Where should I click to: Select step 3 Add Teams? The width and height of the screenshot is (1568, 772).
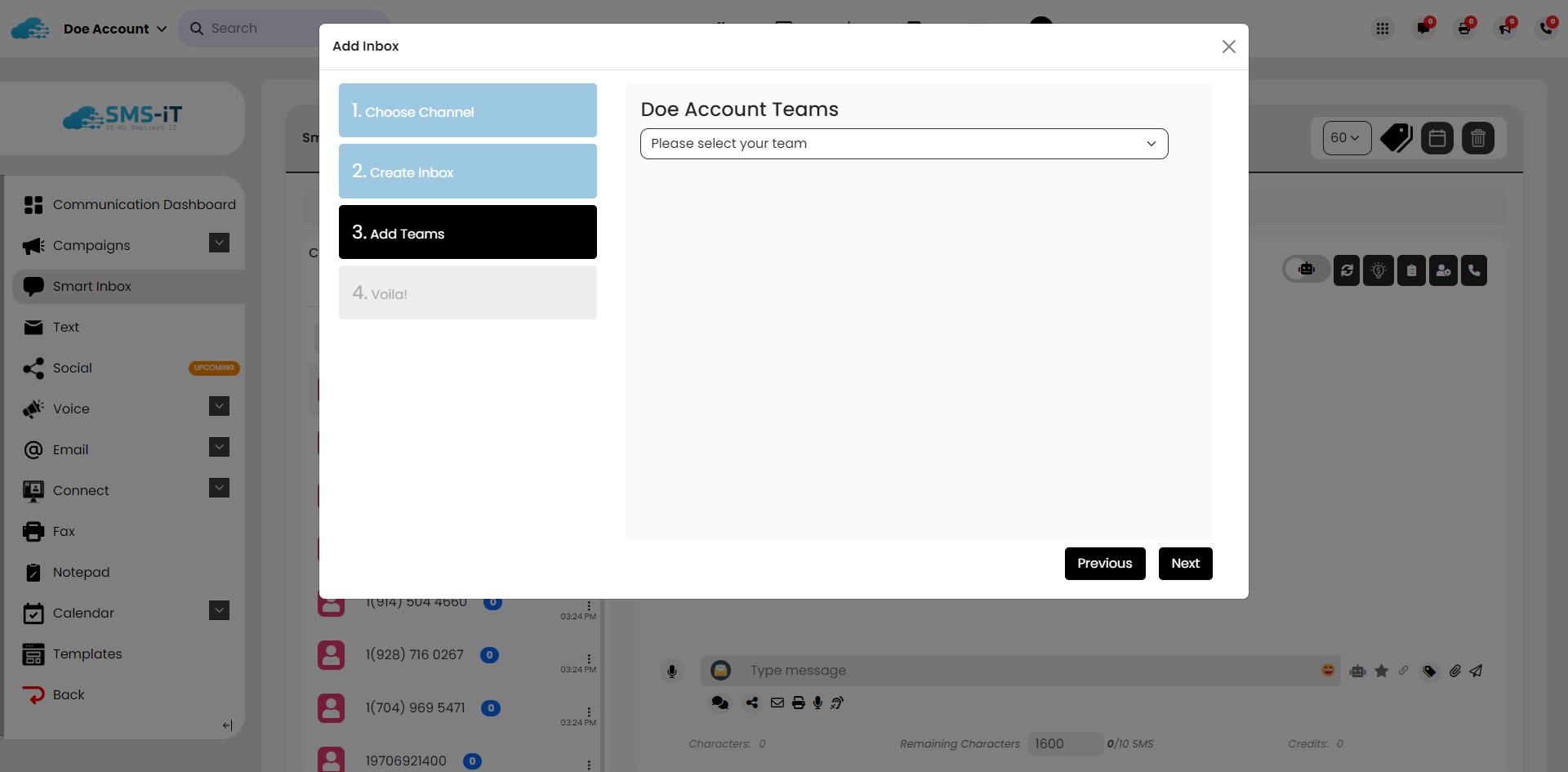468,232
